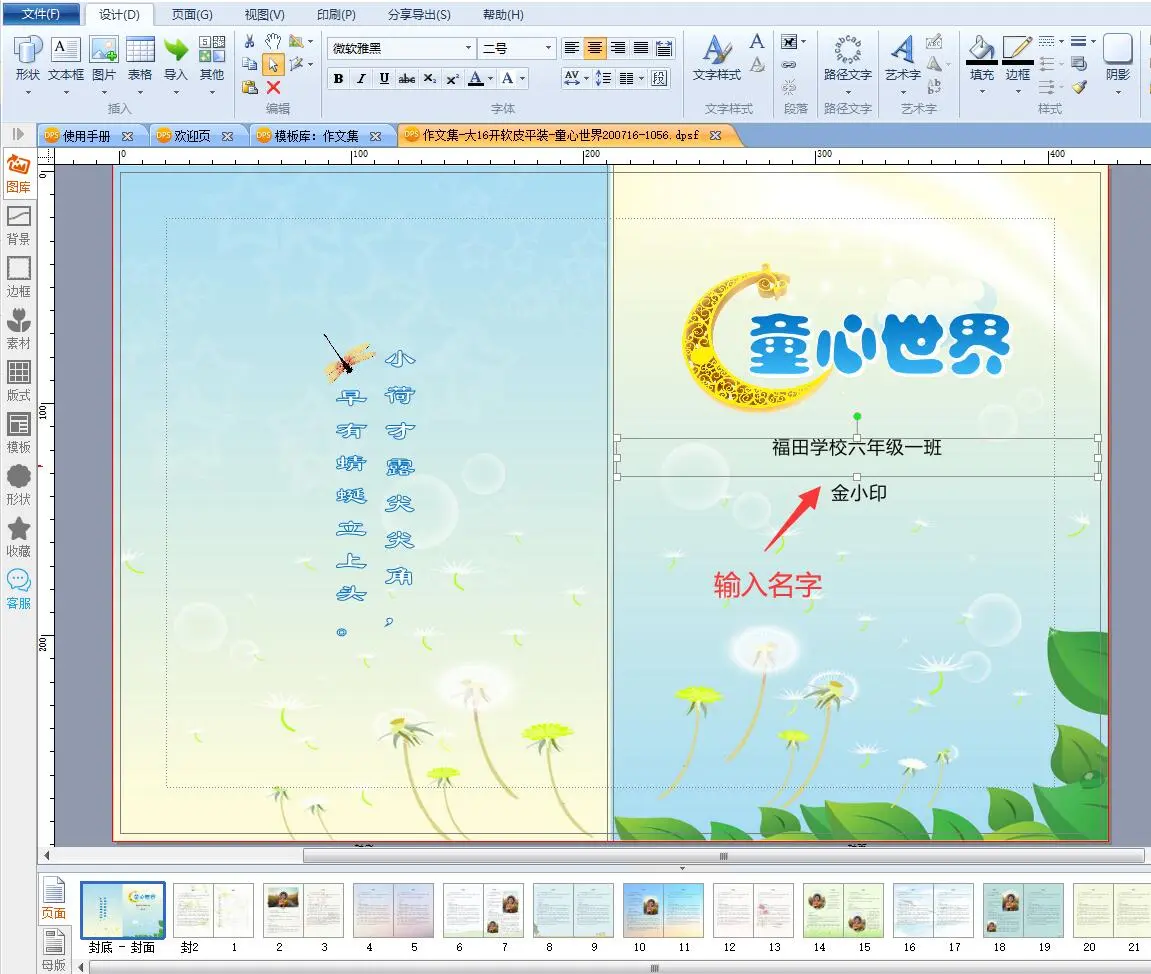Expand the 艺术字 word art dropdown

[903, 93]
